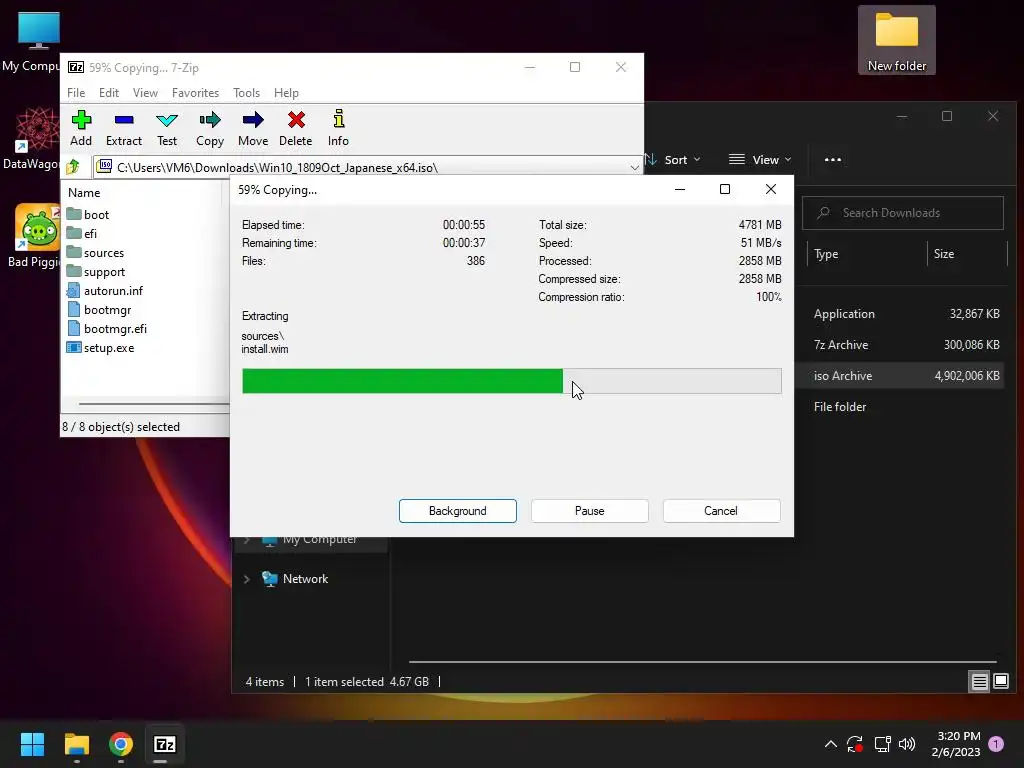Image resolution: width=1024 pixels, height=768 pixels.
Task: Select the iso Archive row in Explorer
Action: (901, 376)
